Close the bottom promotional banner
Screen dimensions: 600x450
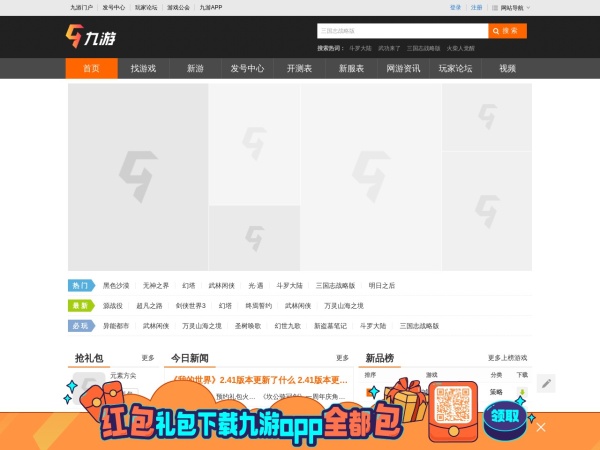click(541, 427)
